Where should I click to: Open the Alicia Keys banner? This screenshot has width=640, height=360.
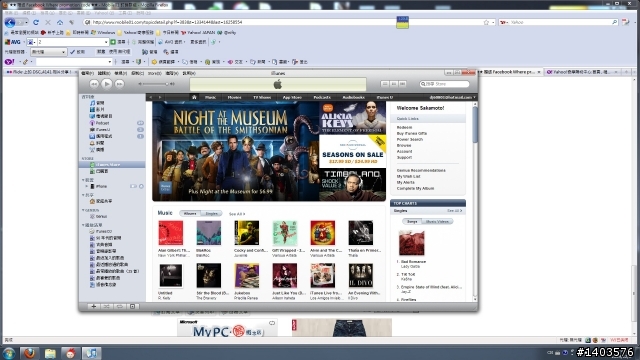click(353, 118)
